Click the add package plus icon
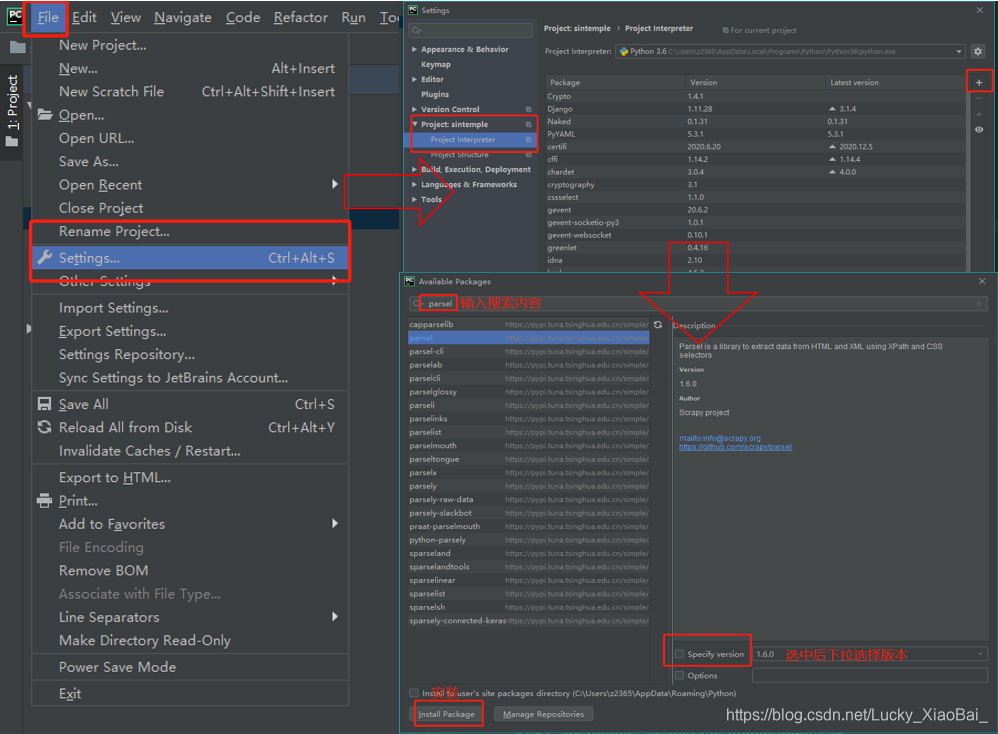Screen dimensions: 998x734 tap(979, 82)
